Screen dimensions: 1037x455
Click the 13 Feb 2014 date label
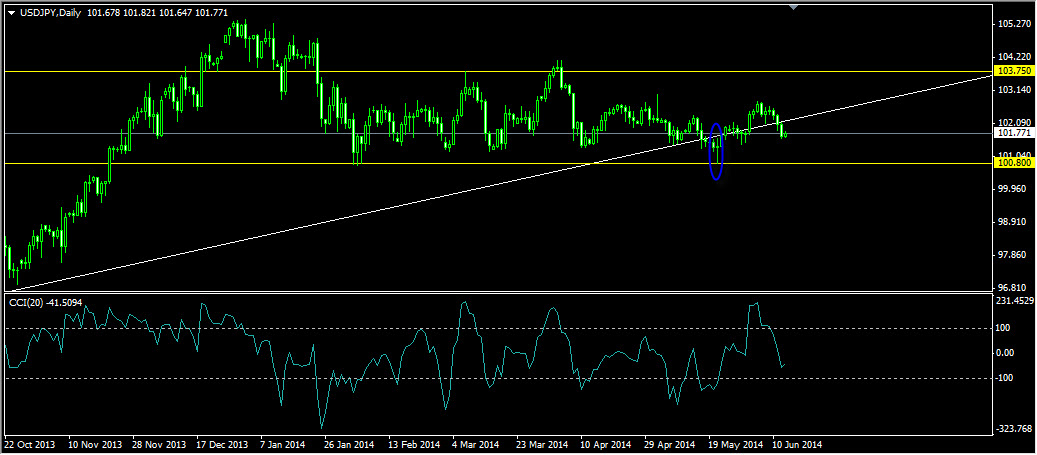(415, 444)
